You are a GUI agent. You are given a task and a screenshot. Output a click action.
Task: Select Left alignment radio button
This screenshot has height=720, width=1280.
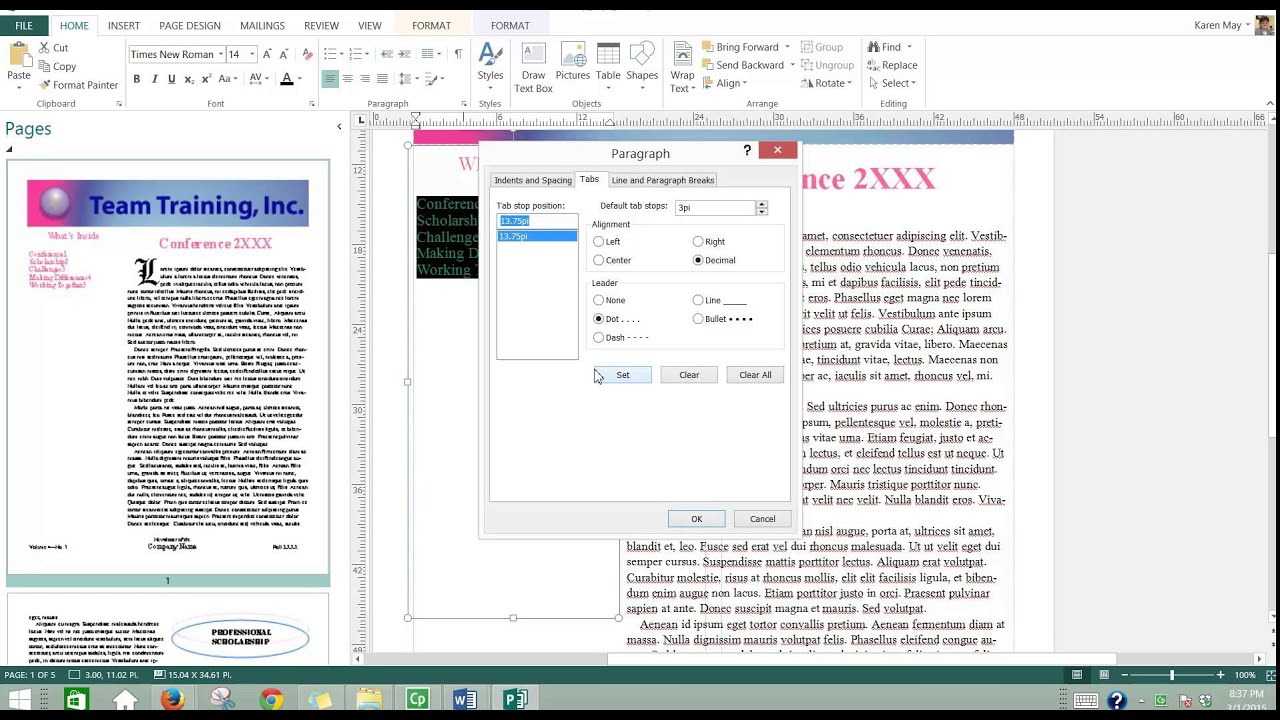pyautogui.click(x=599, y=241)
